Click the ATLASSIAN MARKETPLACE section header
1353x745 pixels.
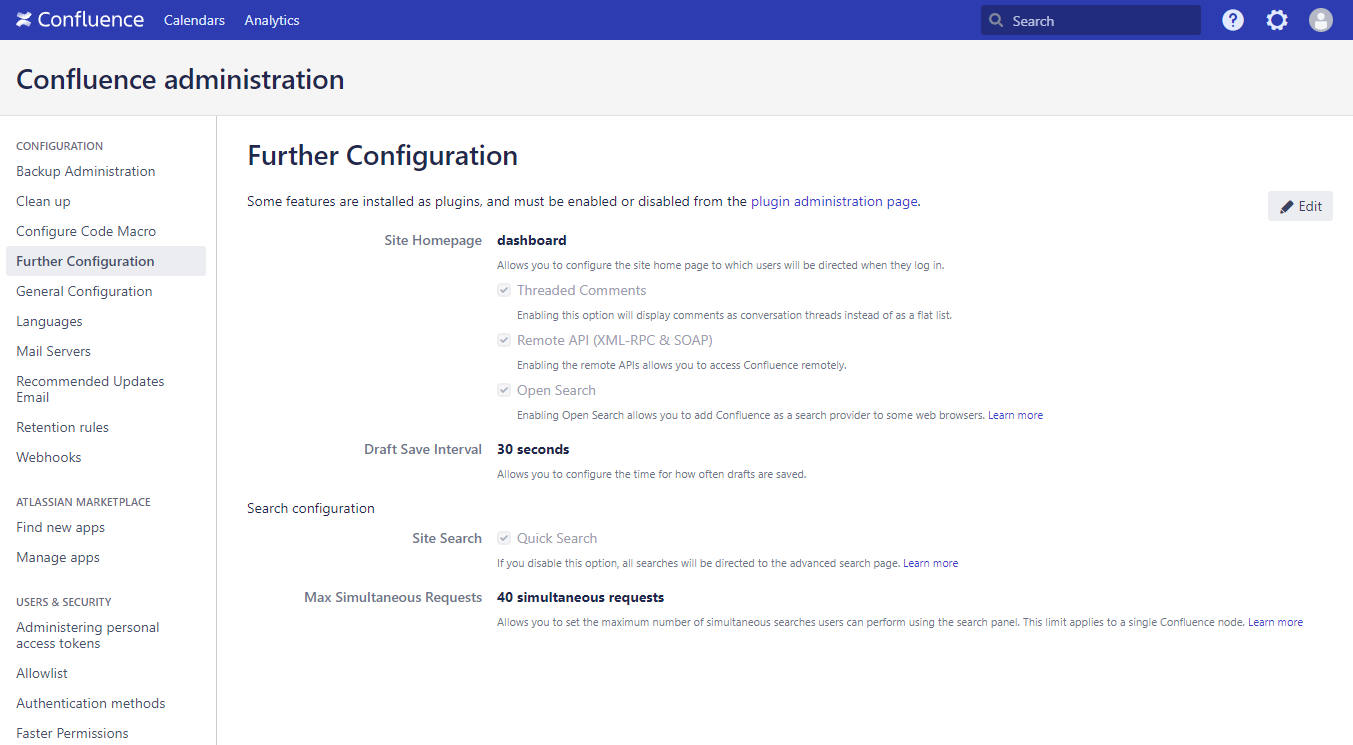coord(83,502)
